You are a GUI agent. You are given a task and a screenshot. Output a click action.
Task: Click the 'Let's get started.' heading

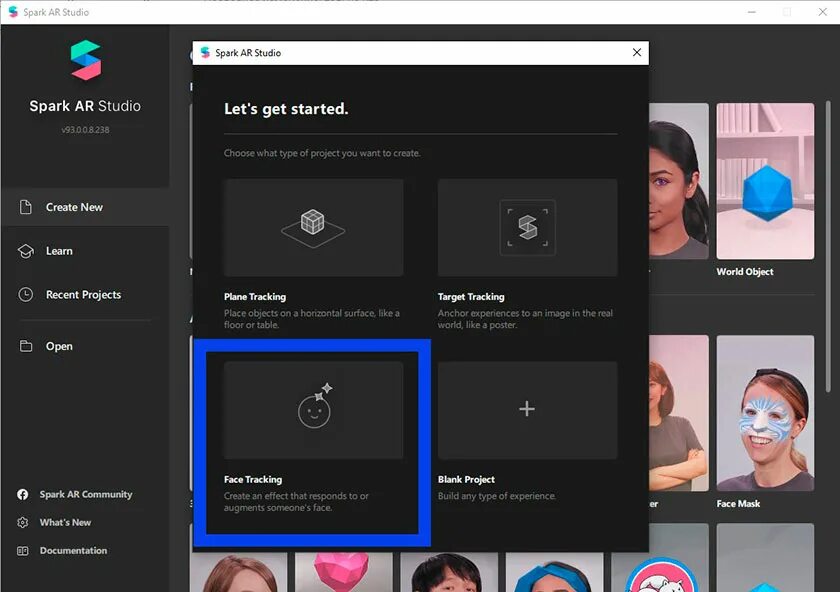[x=286, y=109]
